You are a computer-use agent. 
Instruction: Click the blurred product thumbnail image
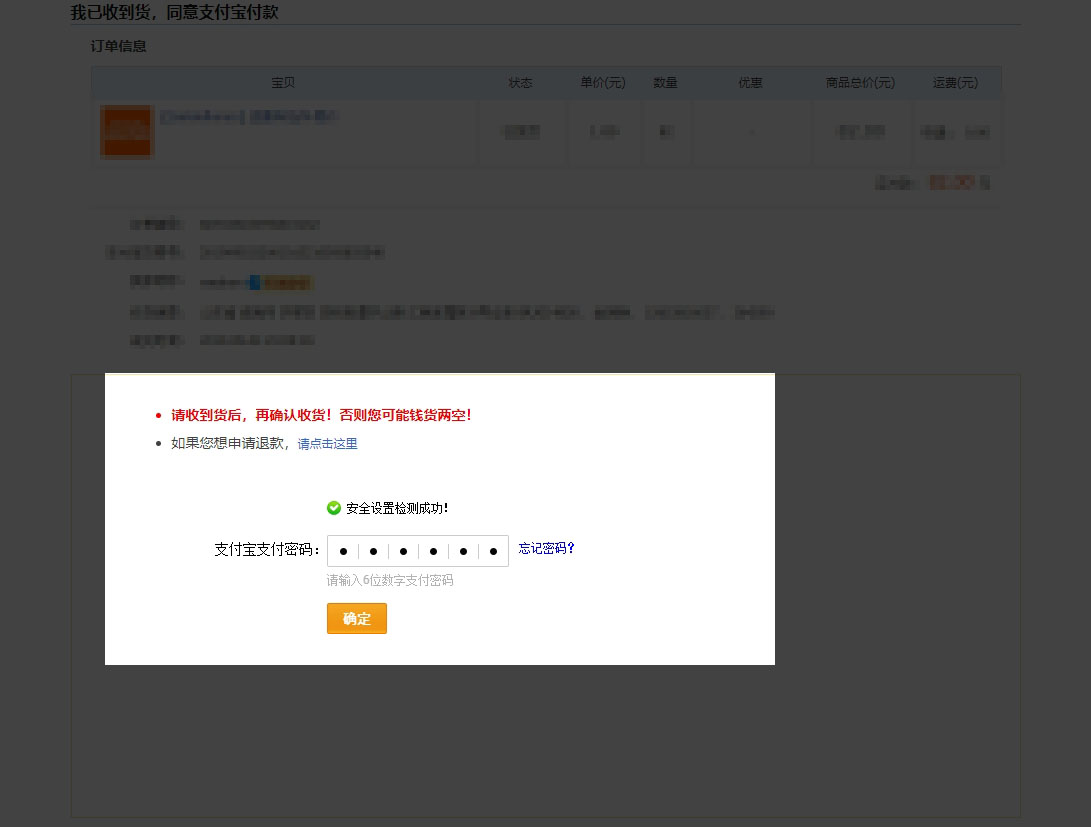pos(126,131)
